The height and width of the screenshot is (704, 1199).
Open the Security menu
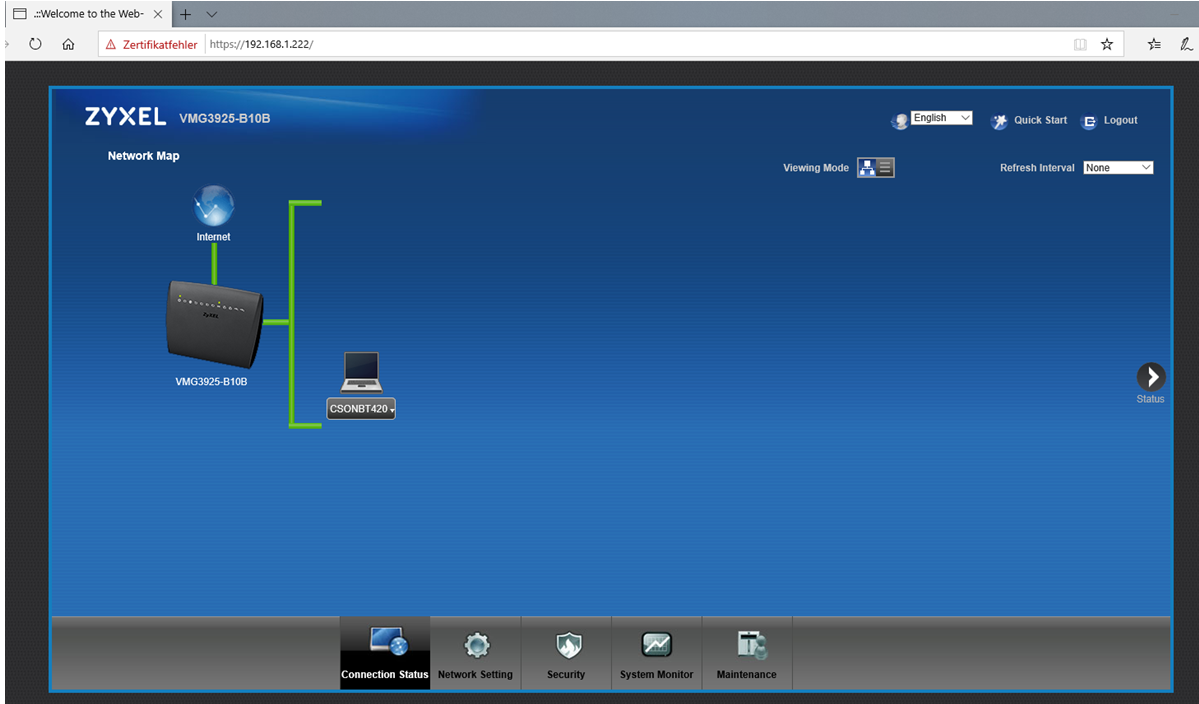pos(566,653)
